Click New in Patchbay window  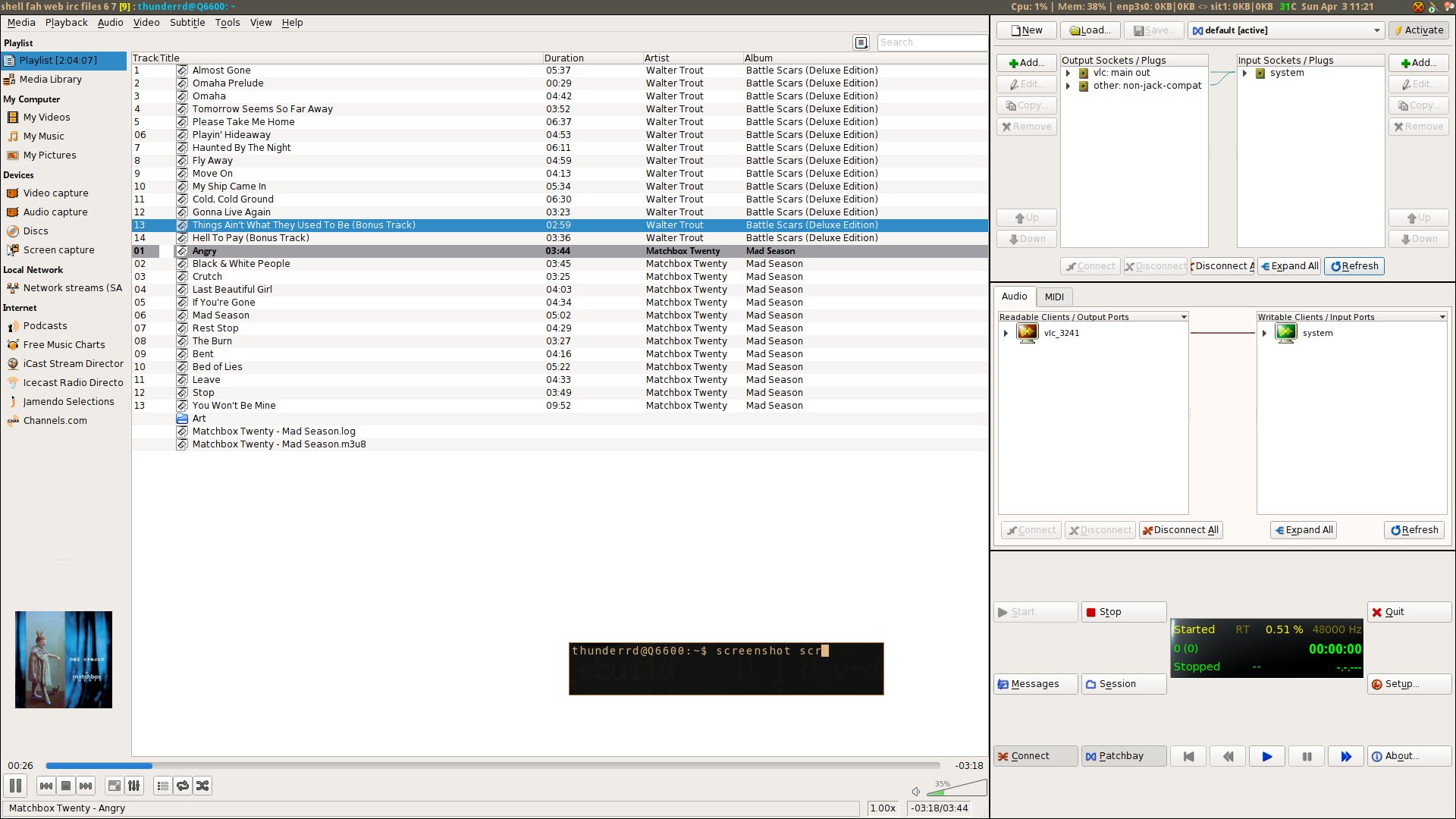tap(1027, 30)
